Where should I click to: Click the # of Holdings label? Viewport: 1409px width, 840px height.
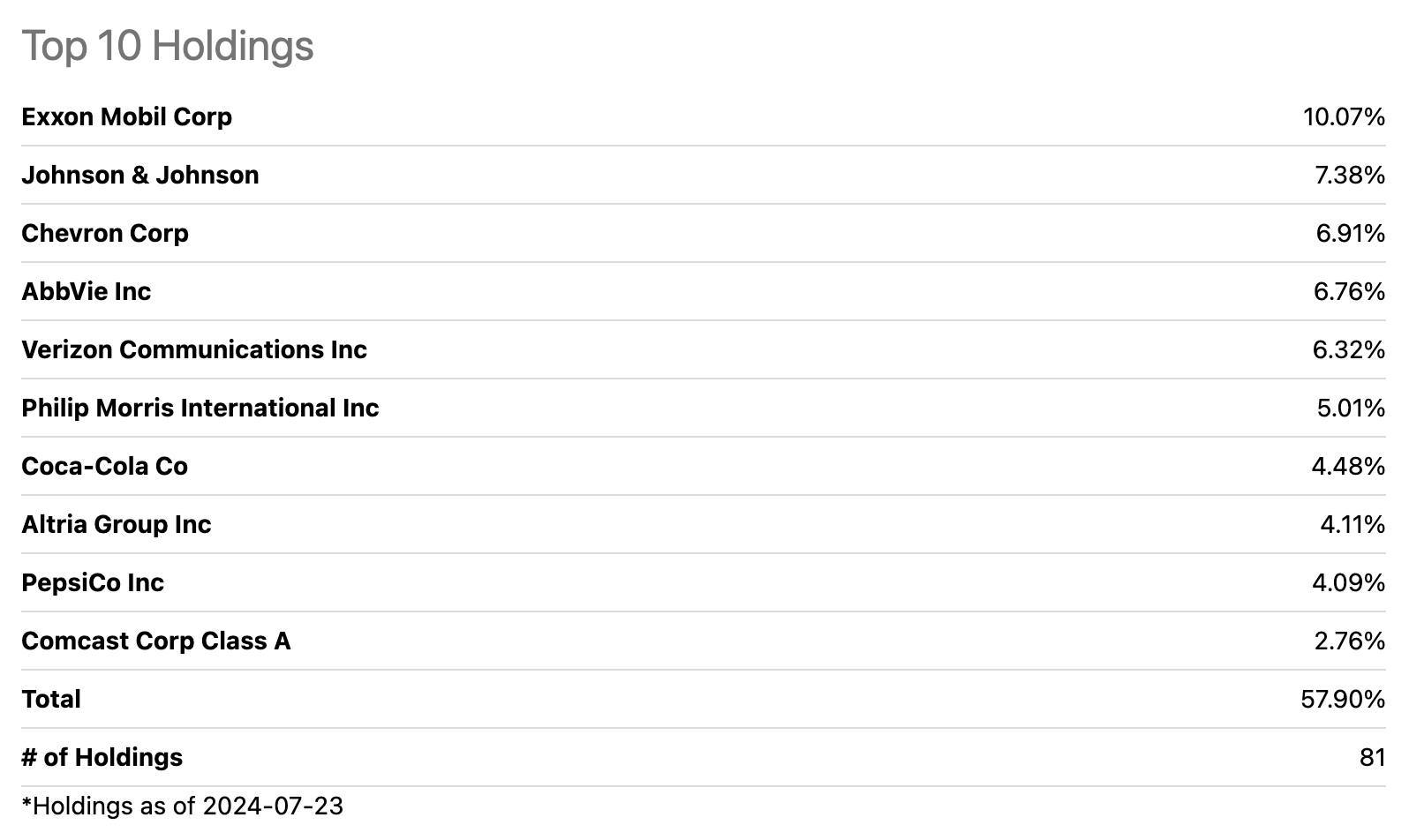[x=102, y=758]
